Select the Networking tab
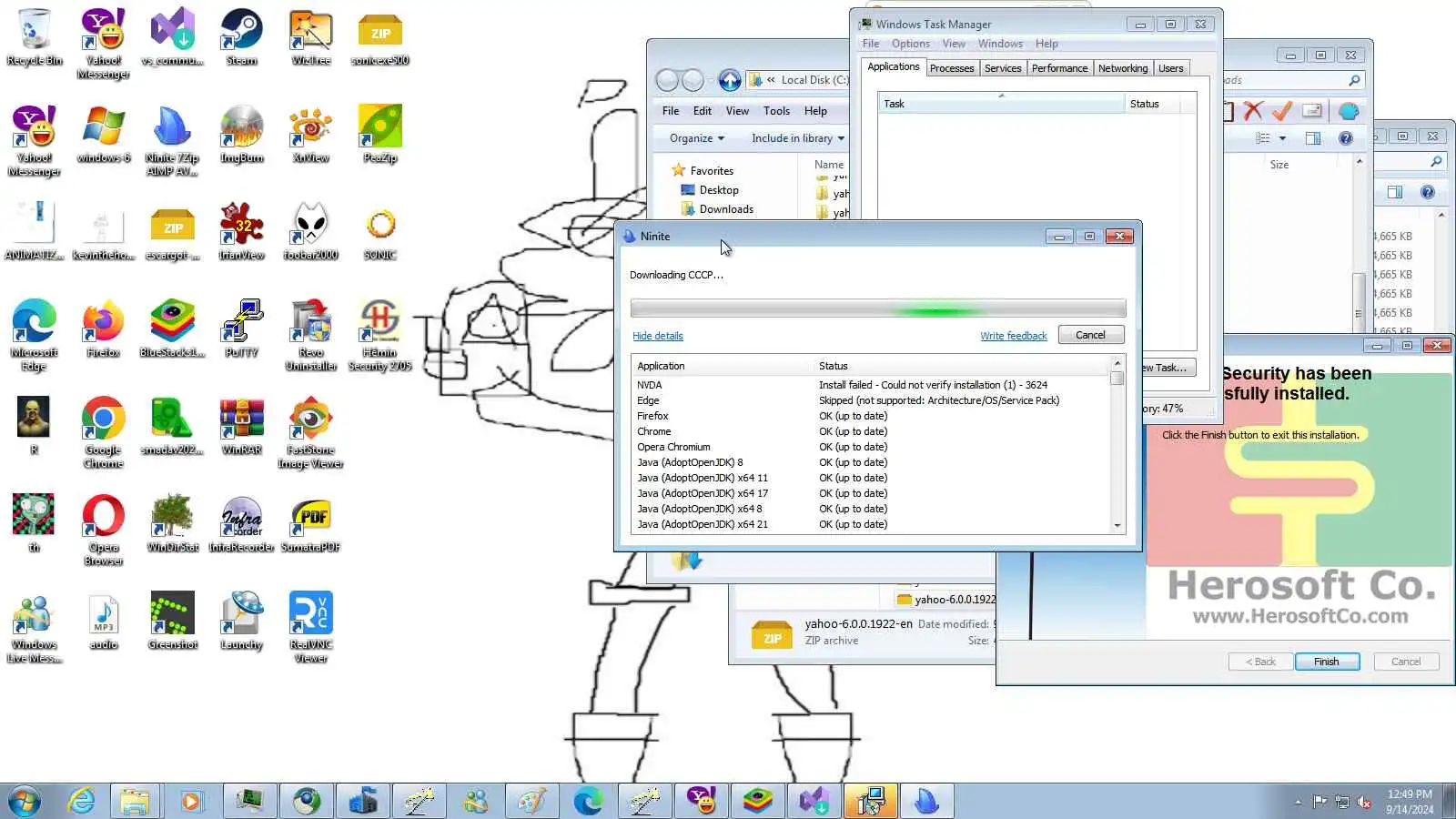 click(x=1123, y=68)
